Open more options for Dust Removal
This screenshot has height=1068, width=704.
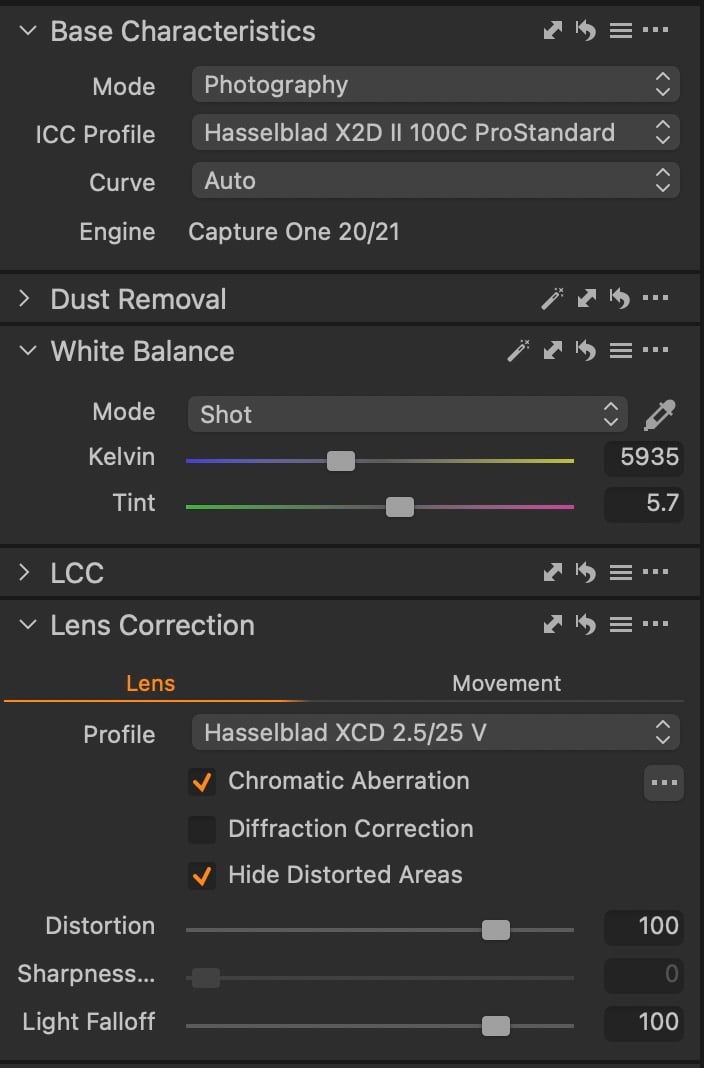click(655, 298)
